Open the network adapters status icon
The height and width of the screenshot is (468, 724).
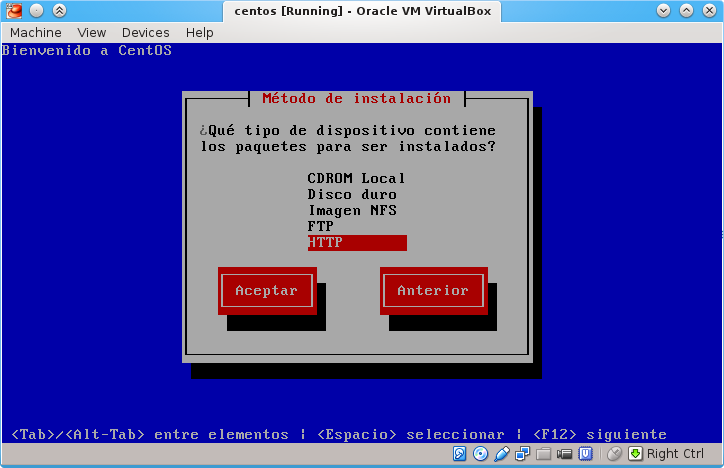coord(523,454)
